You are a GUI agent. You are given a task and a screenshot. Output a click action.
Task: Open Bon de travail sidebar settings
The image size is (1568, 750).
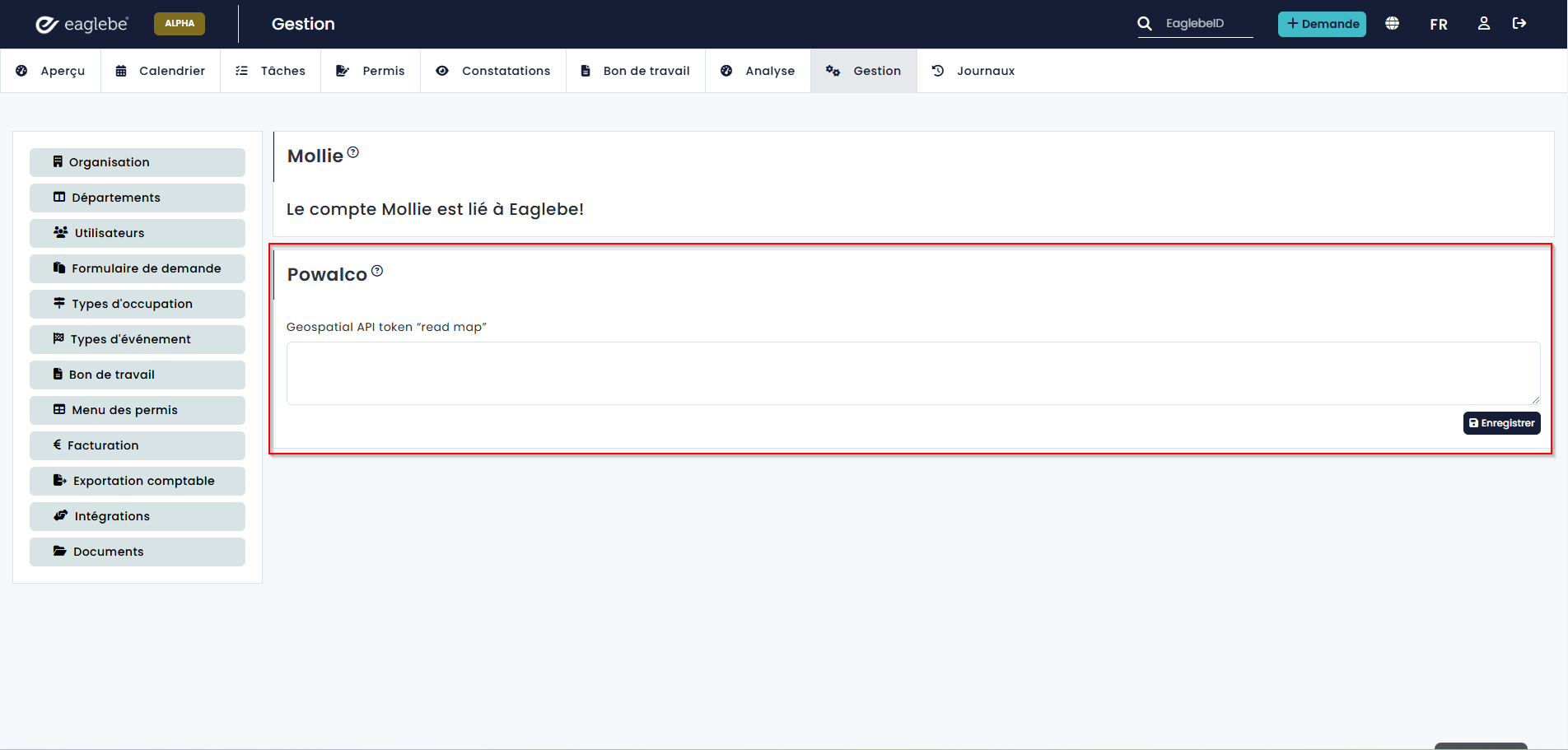coord(138,375)
